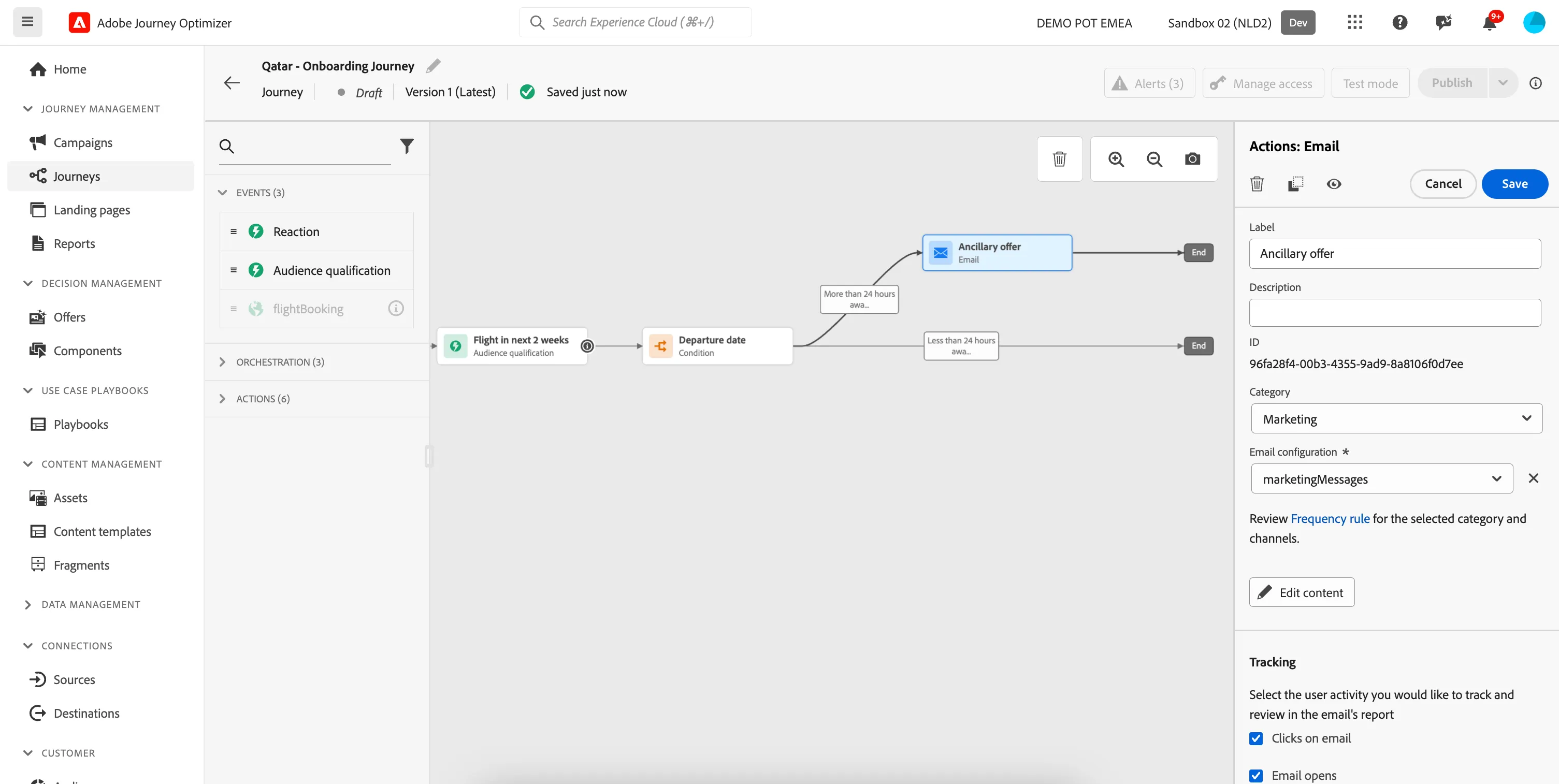Open the Publish options arrow
1559x784 pixels.
[1503, 83]
